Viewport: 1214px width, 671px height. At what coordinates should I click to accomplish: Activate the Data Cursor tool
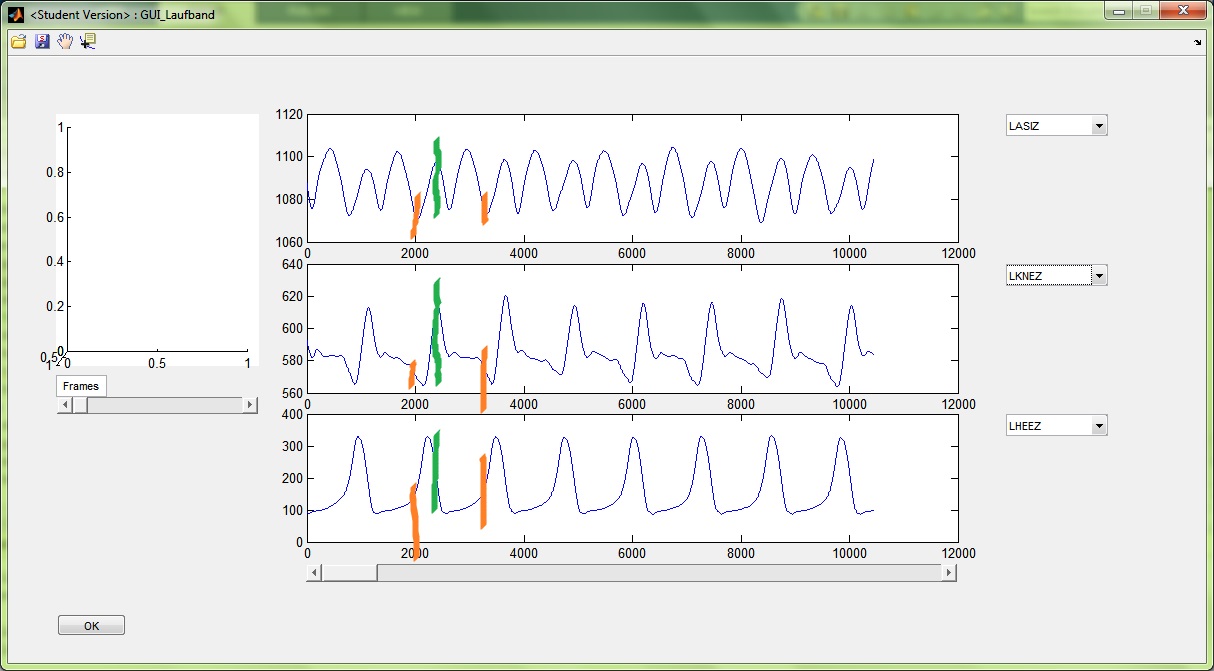[x=88, y=41]
